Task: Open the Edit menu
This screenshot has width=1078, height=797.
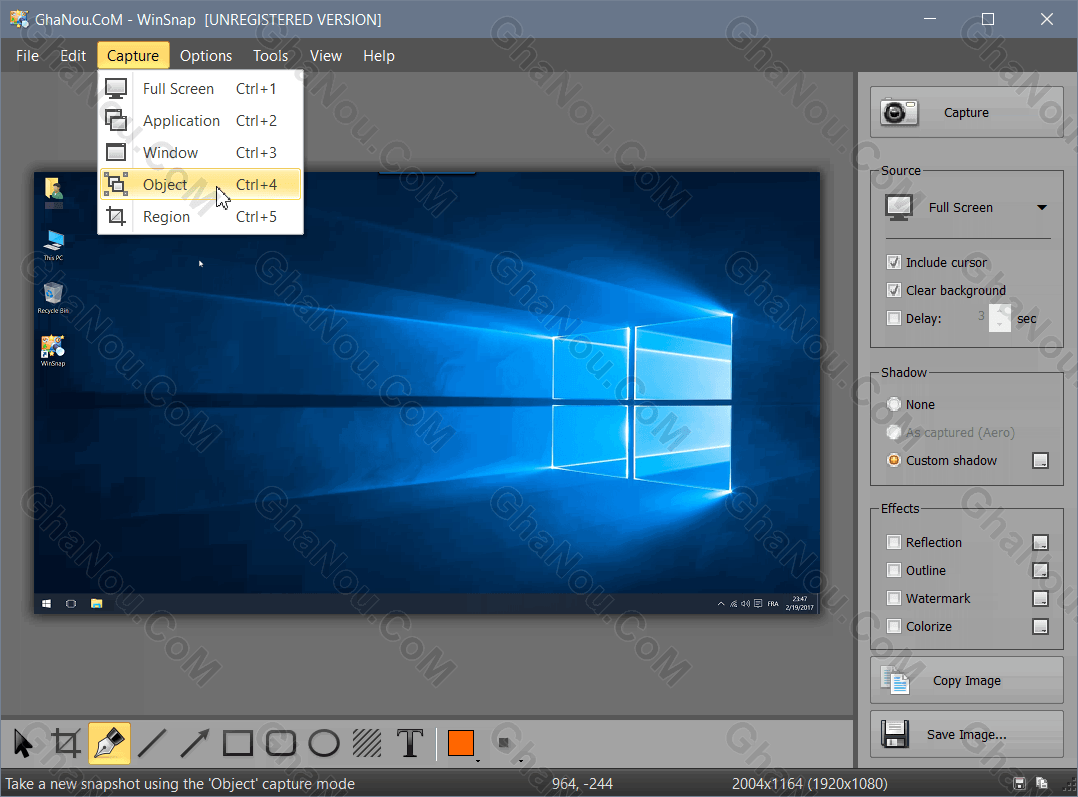Action: pyautogui.click(x=73, y=56)
